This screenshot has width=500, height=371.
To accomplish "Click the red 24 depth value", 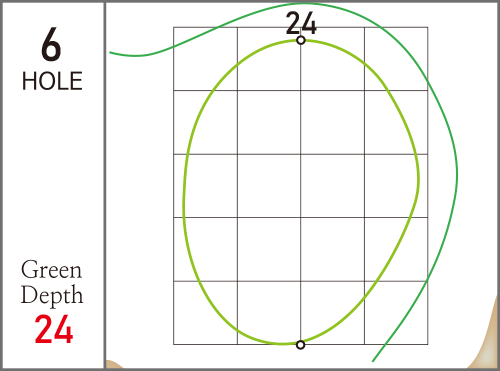I will 54,329.
